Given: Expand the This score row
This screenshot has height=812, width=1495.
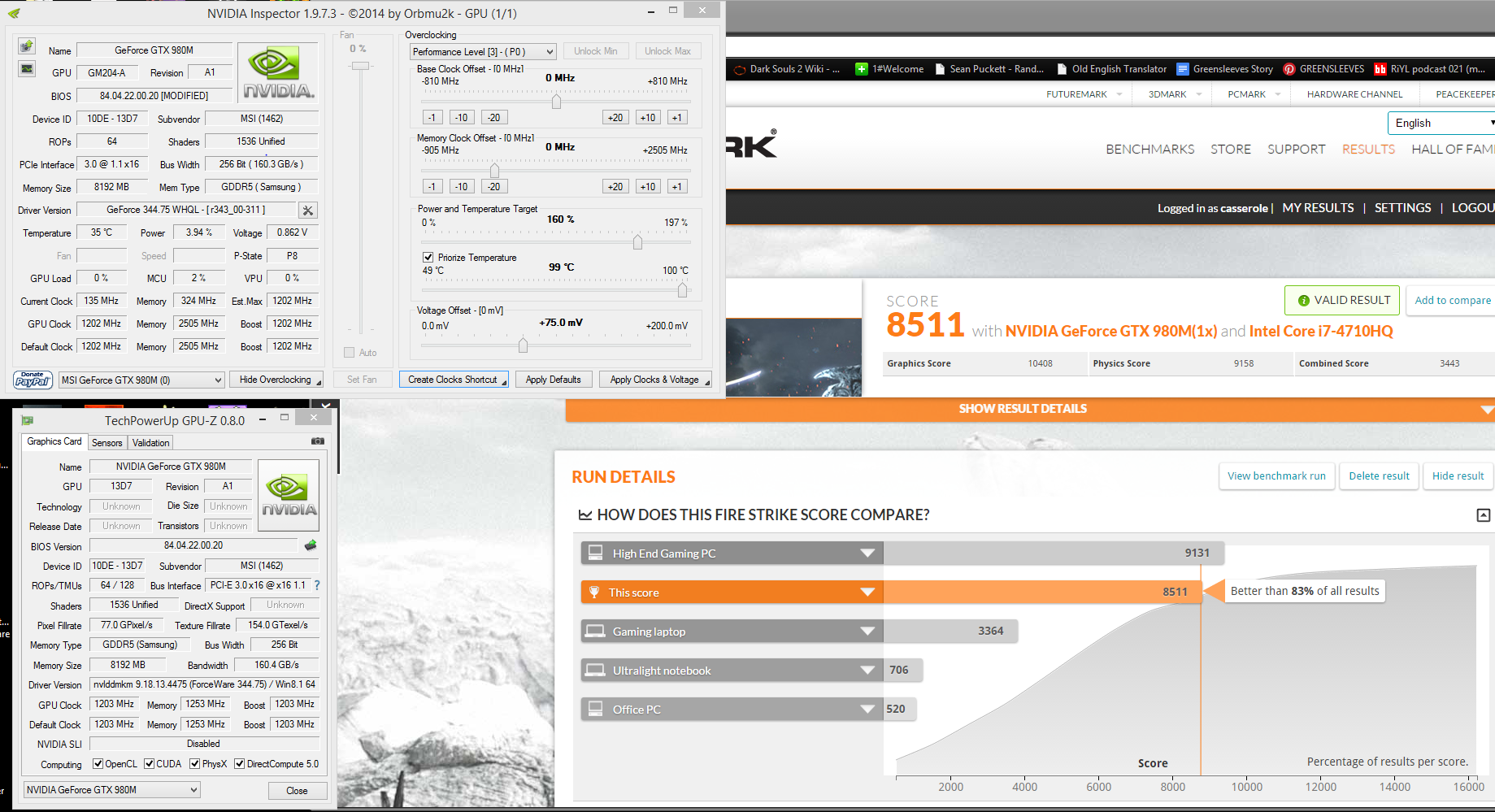Looking at the screenshot, I should point(868,592).
